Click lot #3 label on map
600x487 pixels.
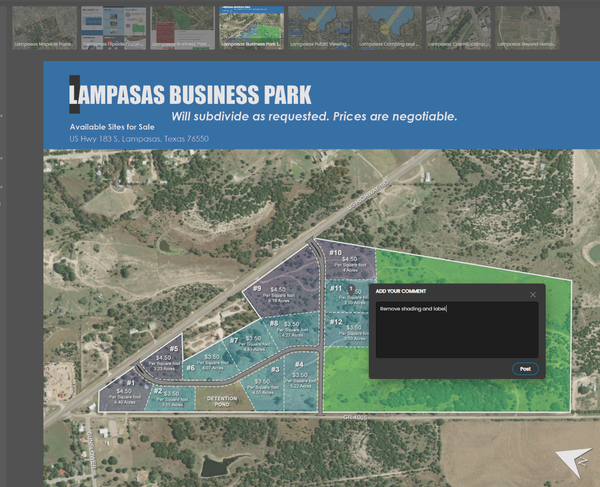click(275, 370)
